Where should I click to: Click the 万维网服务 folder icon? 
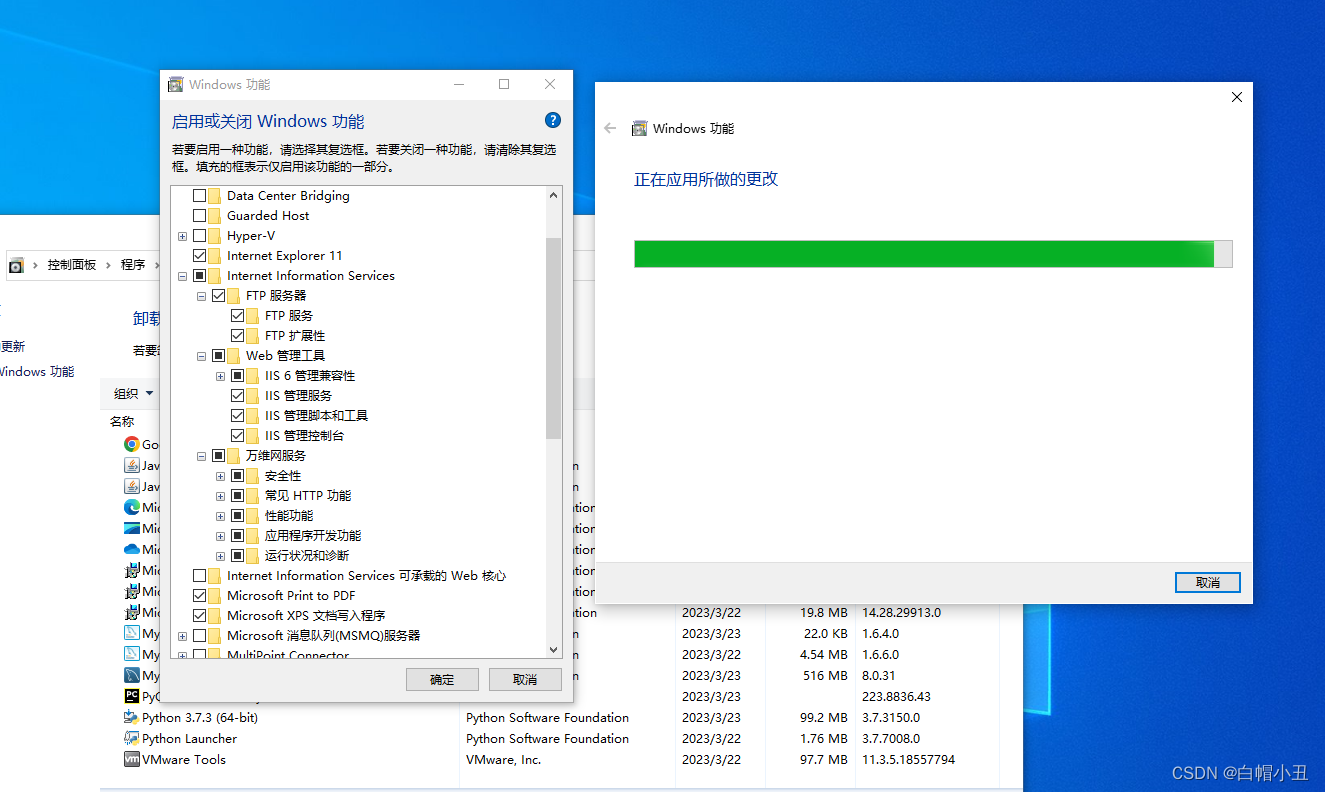click(234, 456)
